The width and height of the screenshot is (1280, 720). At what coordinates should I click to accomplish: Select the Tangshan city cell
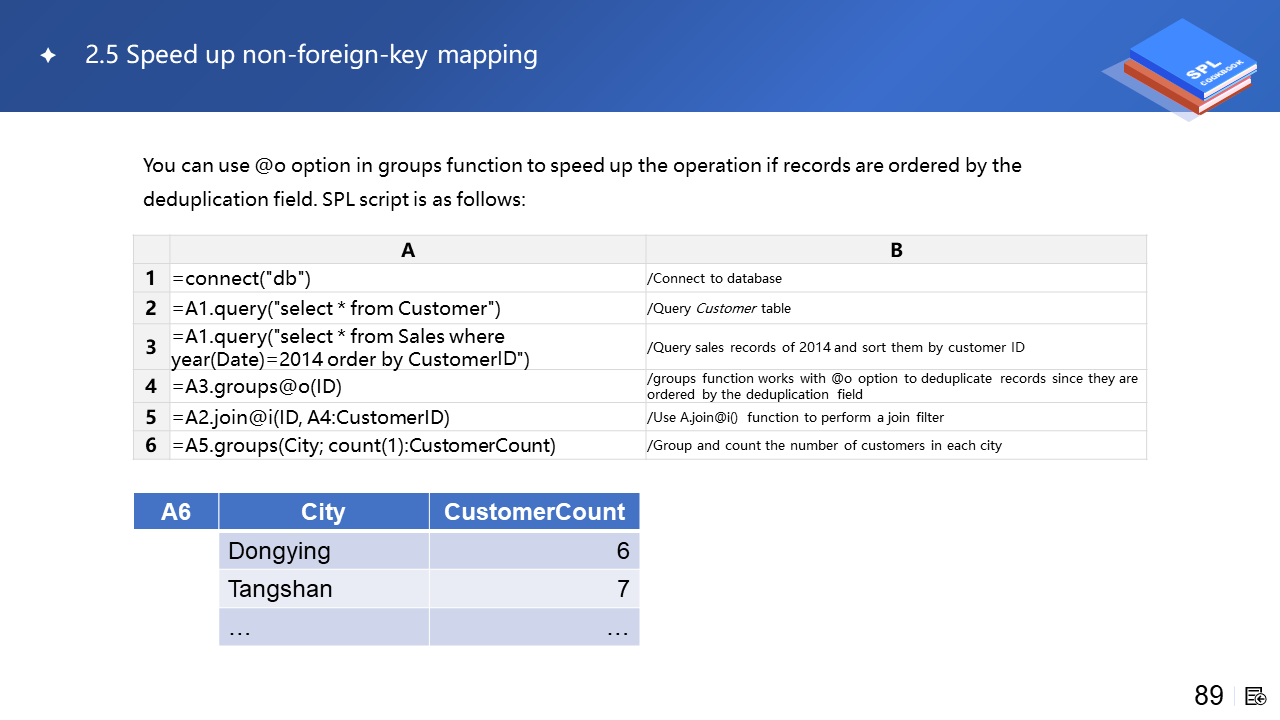323,589
